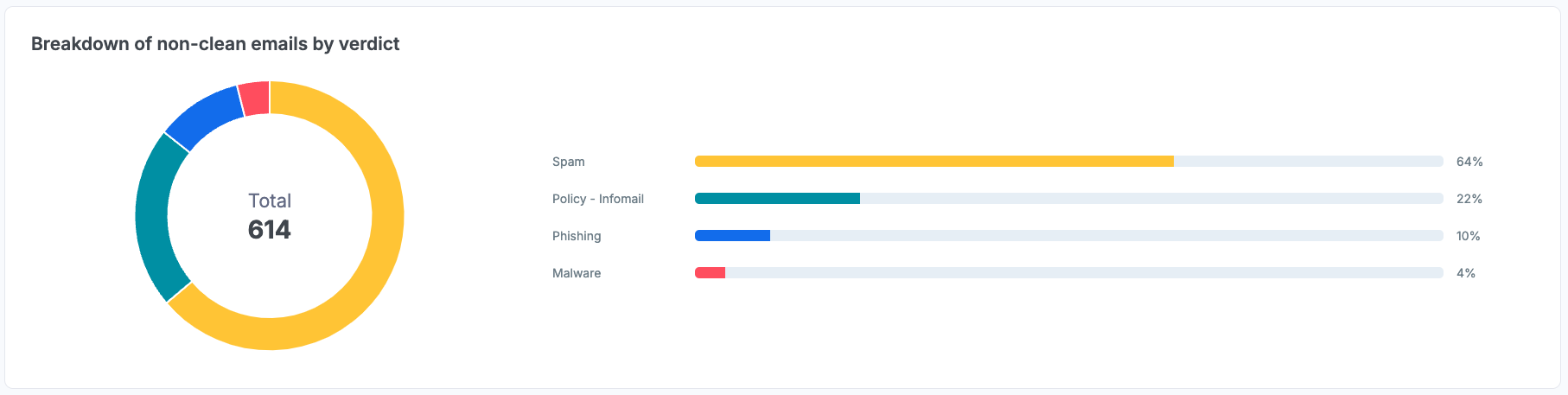
Task: Click the Phishing legend label
Action: coord(577,236)
